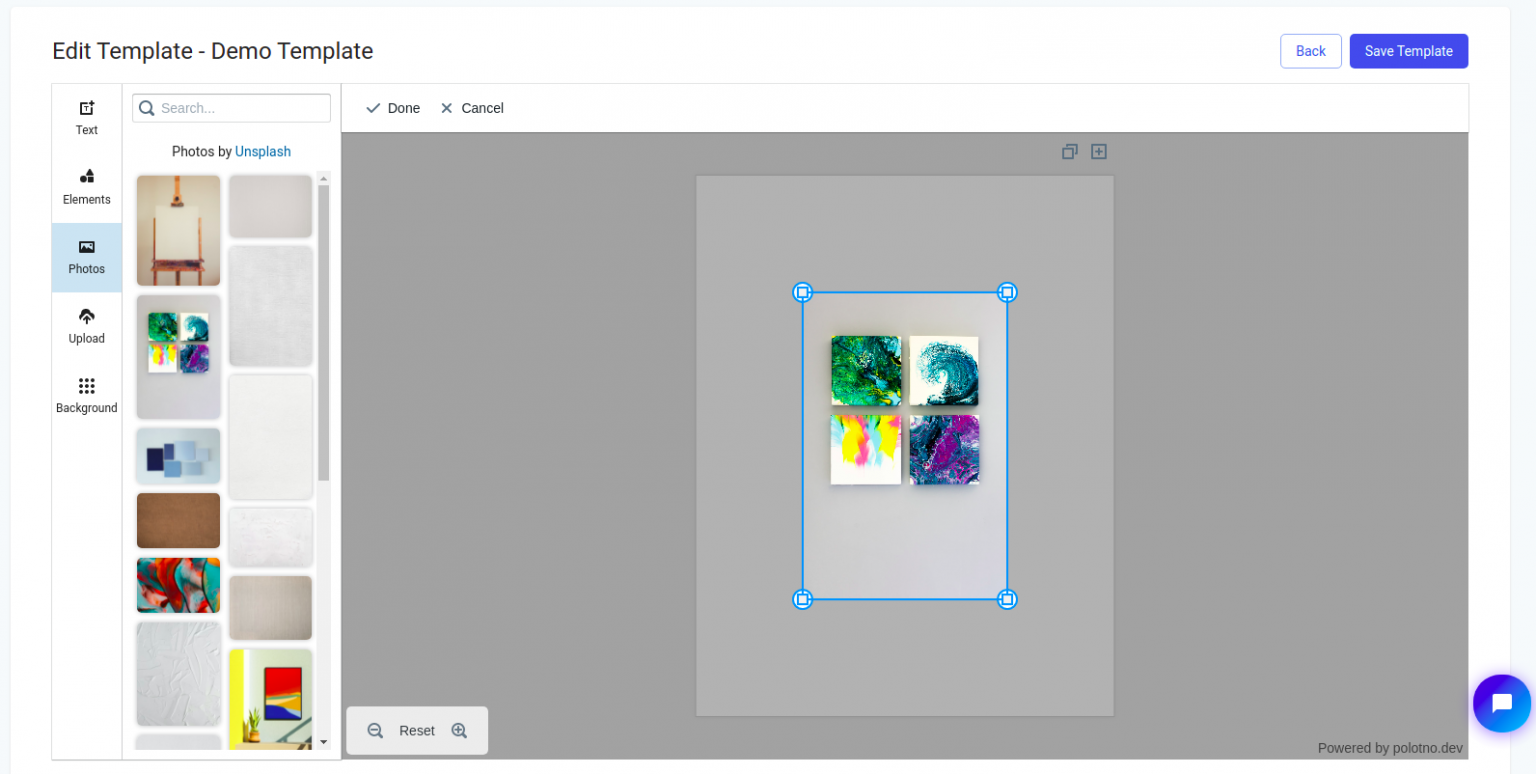Focus the photo Search field

click(232, 108)
